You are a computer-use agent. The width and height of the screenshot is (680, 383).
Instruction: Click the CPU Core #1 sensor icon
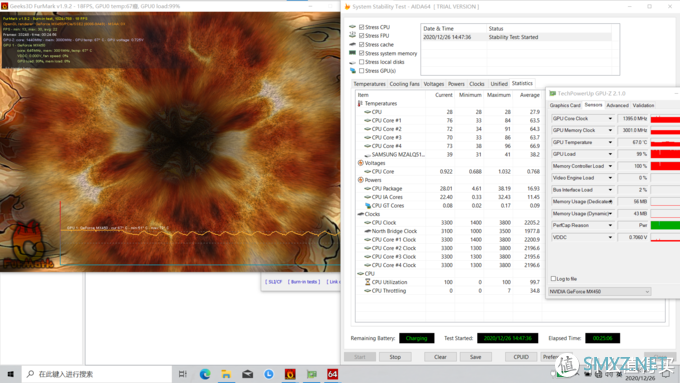367,121
